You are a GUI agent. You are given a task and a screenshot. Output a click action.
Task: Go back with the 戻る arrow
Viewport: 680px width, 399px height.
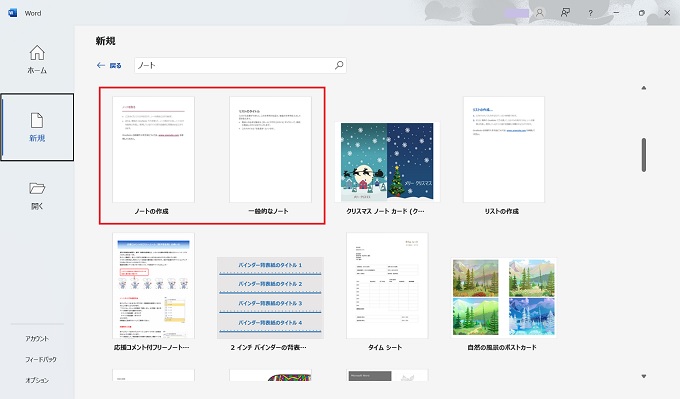coord(109,65)
